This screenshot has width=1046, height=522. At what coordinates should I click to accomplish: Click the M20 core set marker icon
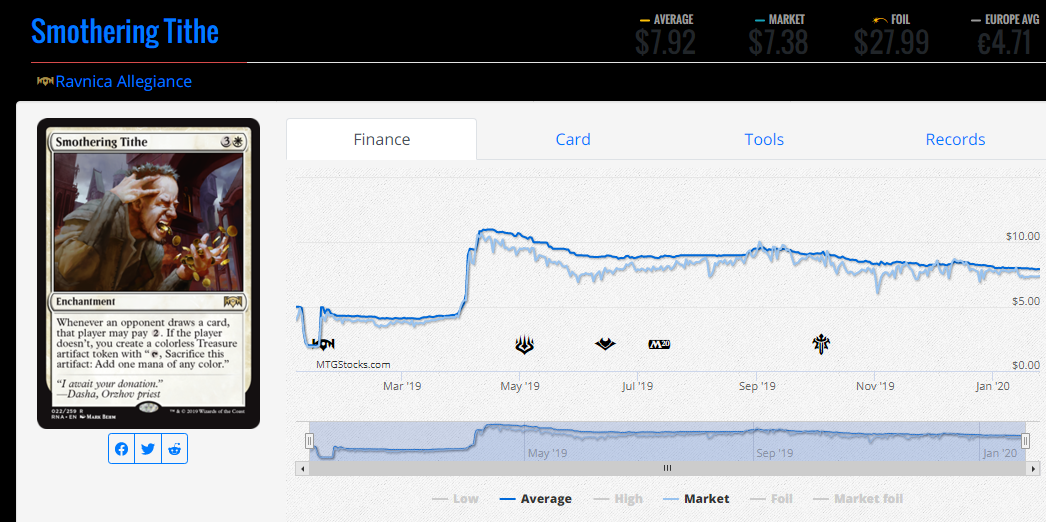(x=660, y=344)
